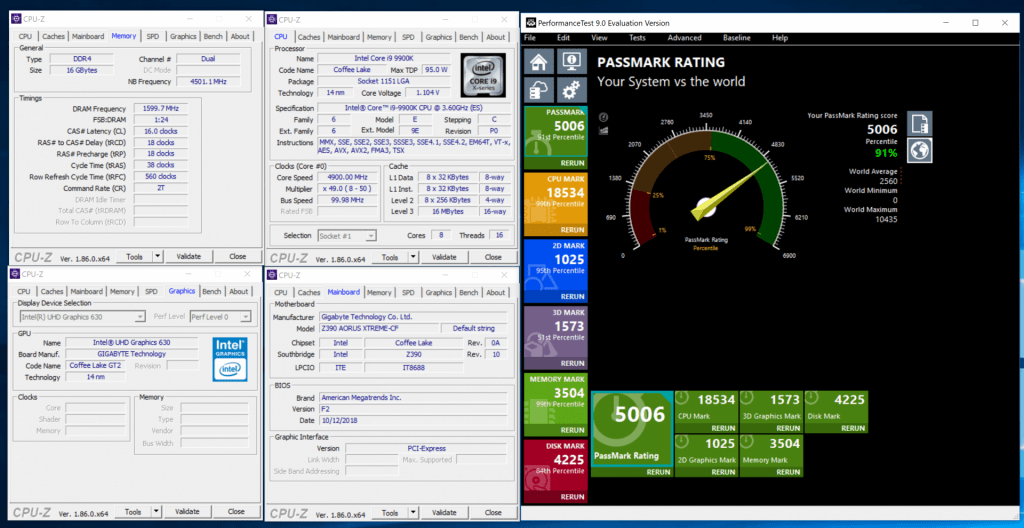Click the 3D Graphics Mark 1573 summary tile
This screenshot has width=1024, height=528.
[771, 411]
